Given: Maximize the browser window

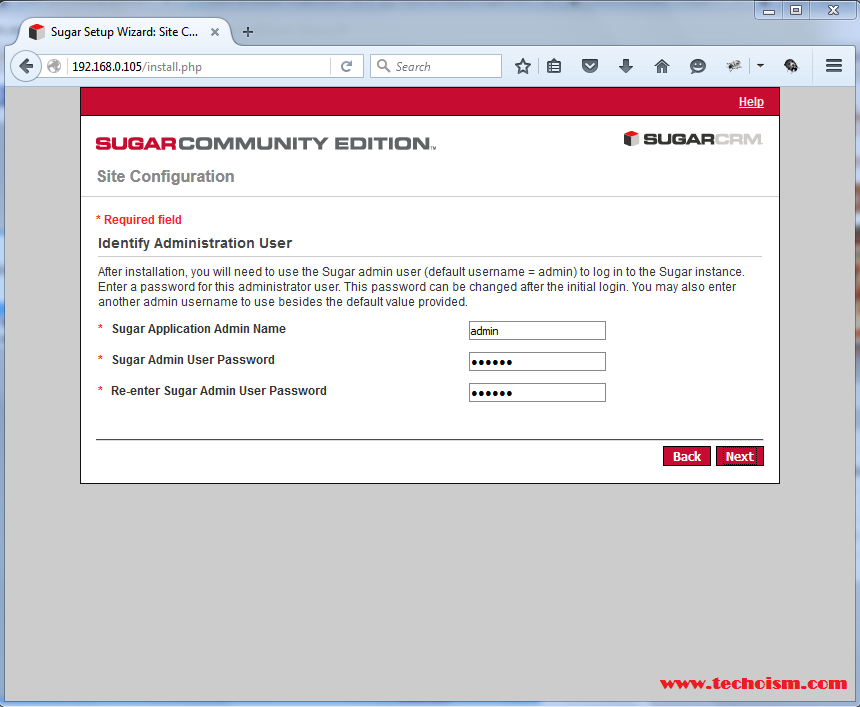Looking at the screenshot, I should point(796,10).
